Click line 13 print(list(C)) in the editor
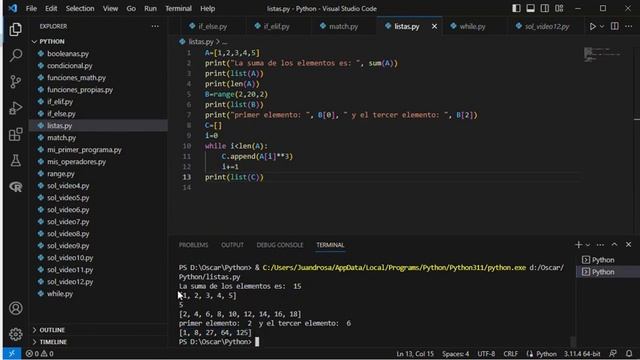 pos(234,177)
